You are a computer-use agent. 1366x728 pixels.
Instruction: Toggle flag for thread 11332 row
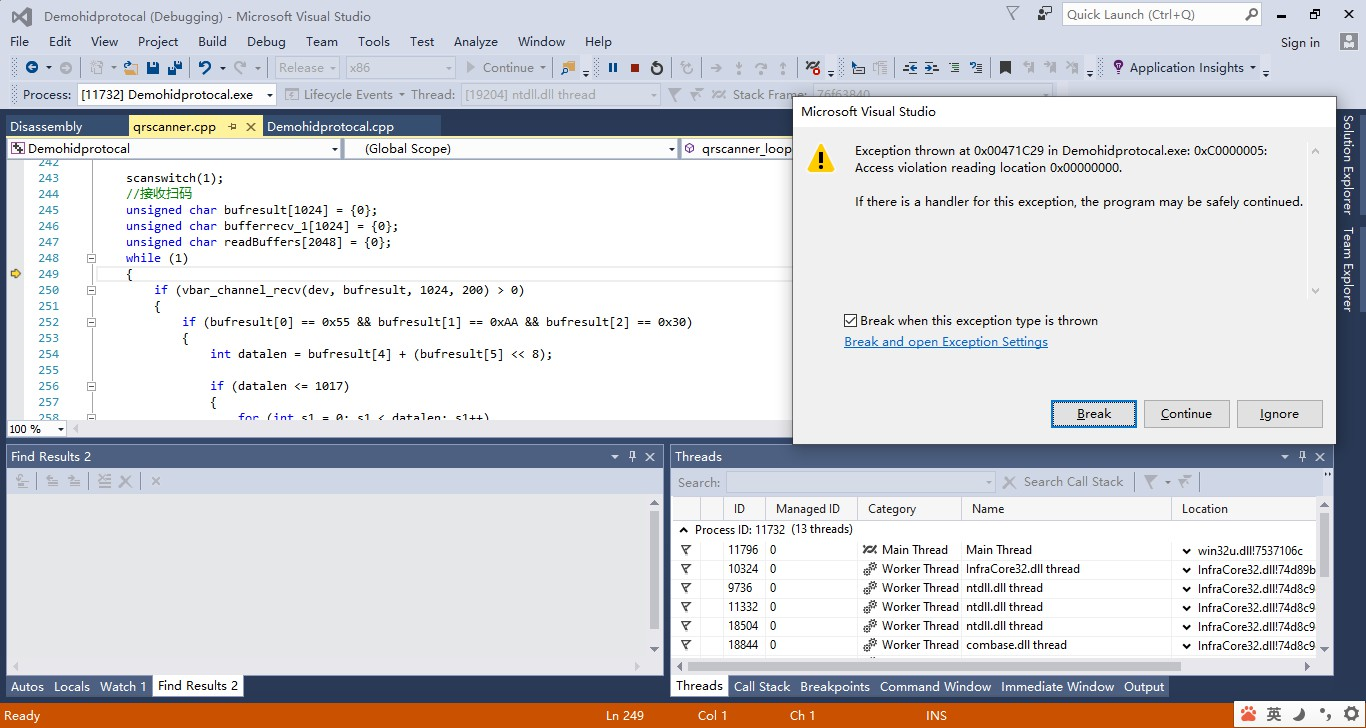click(686, 607)
